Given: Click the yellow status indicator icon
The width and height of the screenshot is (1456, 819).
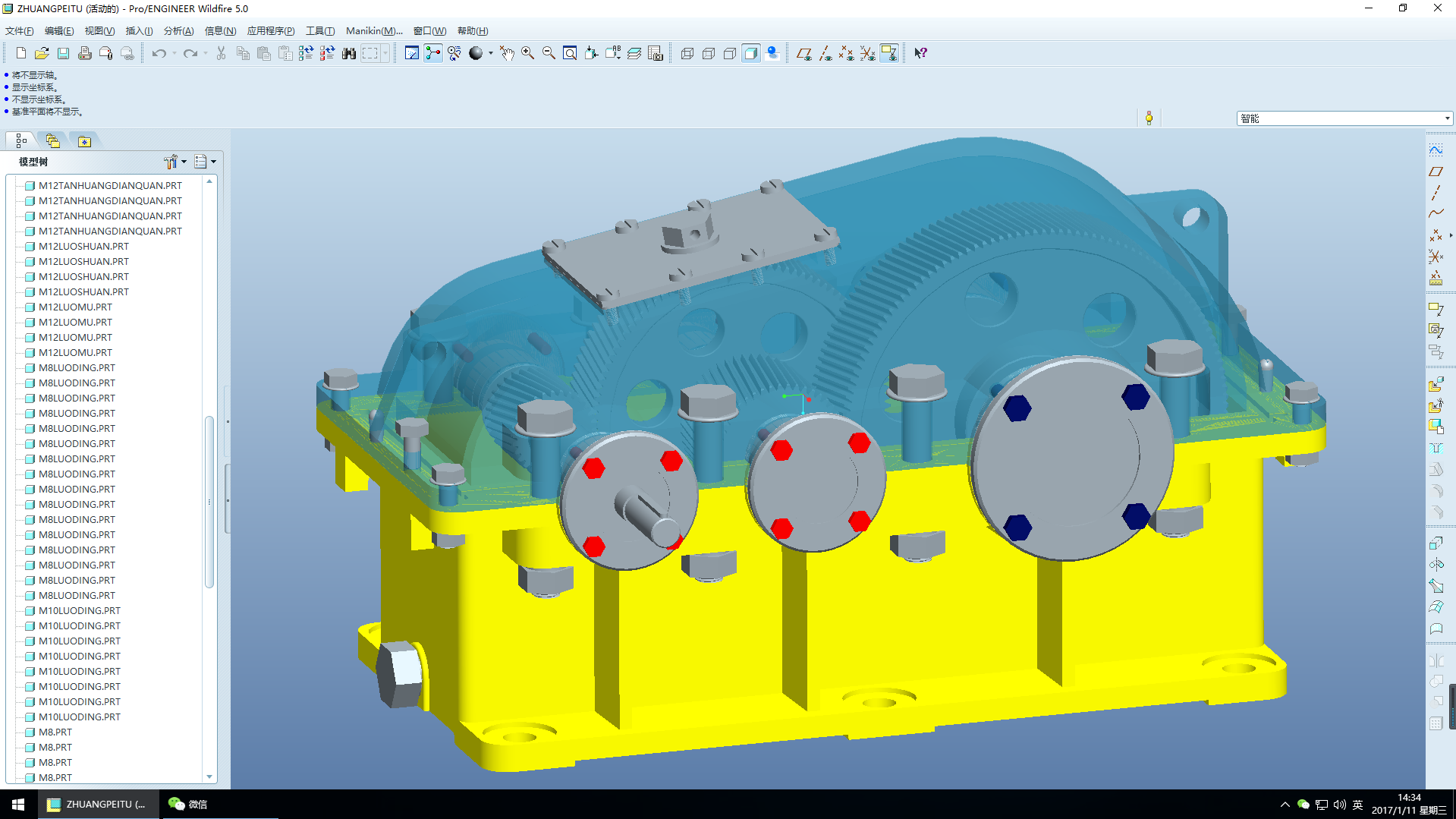Looking at the screenshot, I should [1149, 118].
